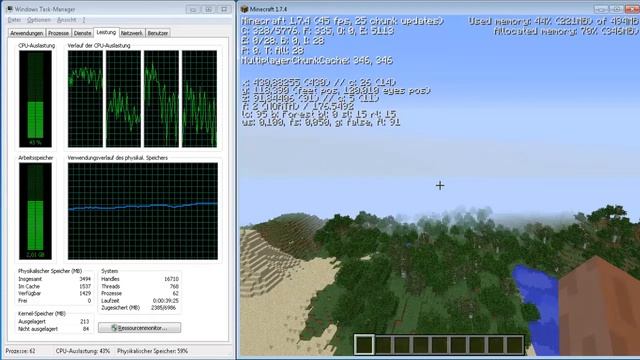Open the Optionen menu
The height and width of the screenshot is (360, 640).
coord(39,20)
